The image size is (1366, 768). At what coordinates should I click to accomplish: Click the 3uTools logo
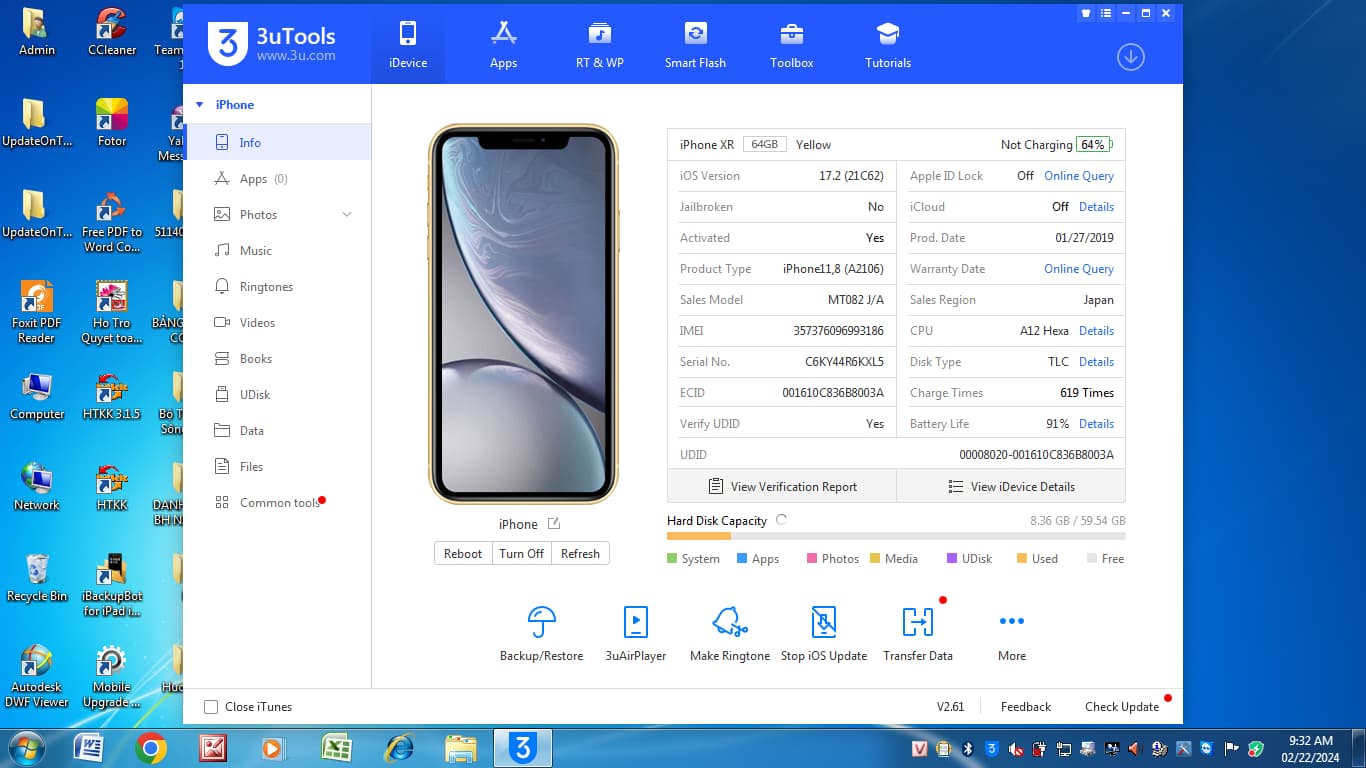272,44
